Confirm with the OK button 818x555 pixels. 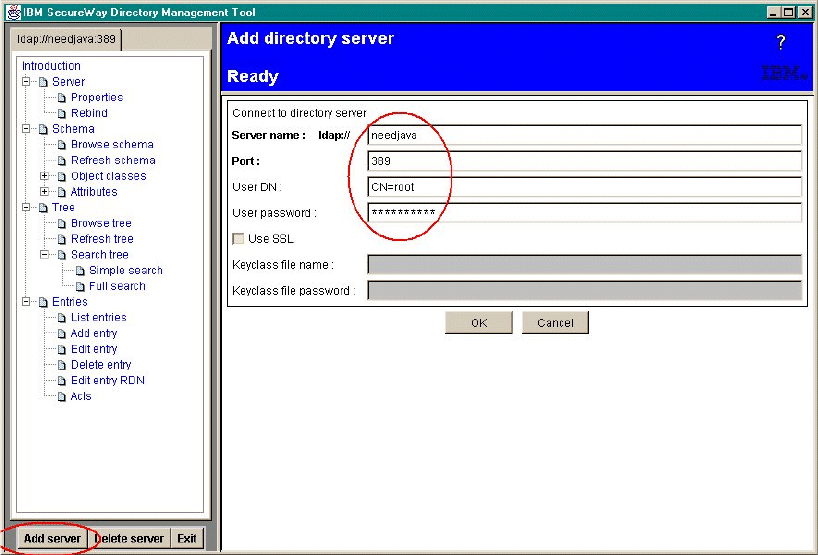pos(479,323)
